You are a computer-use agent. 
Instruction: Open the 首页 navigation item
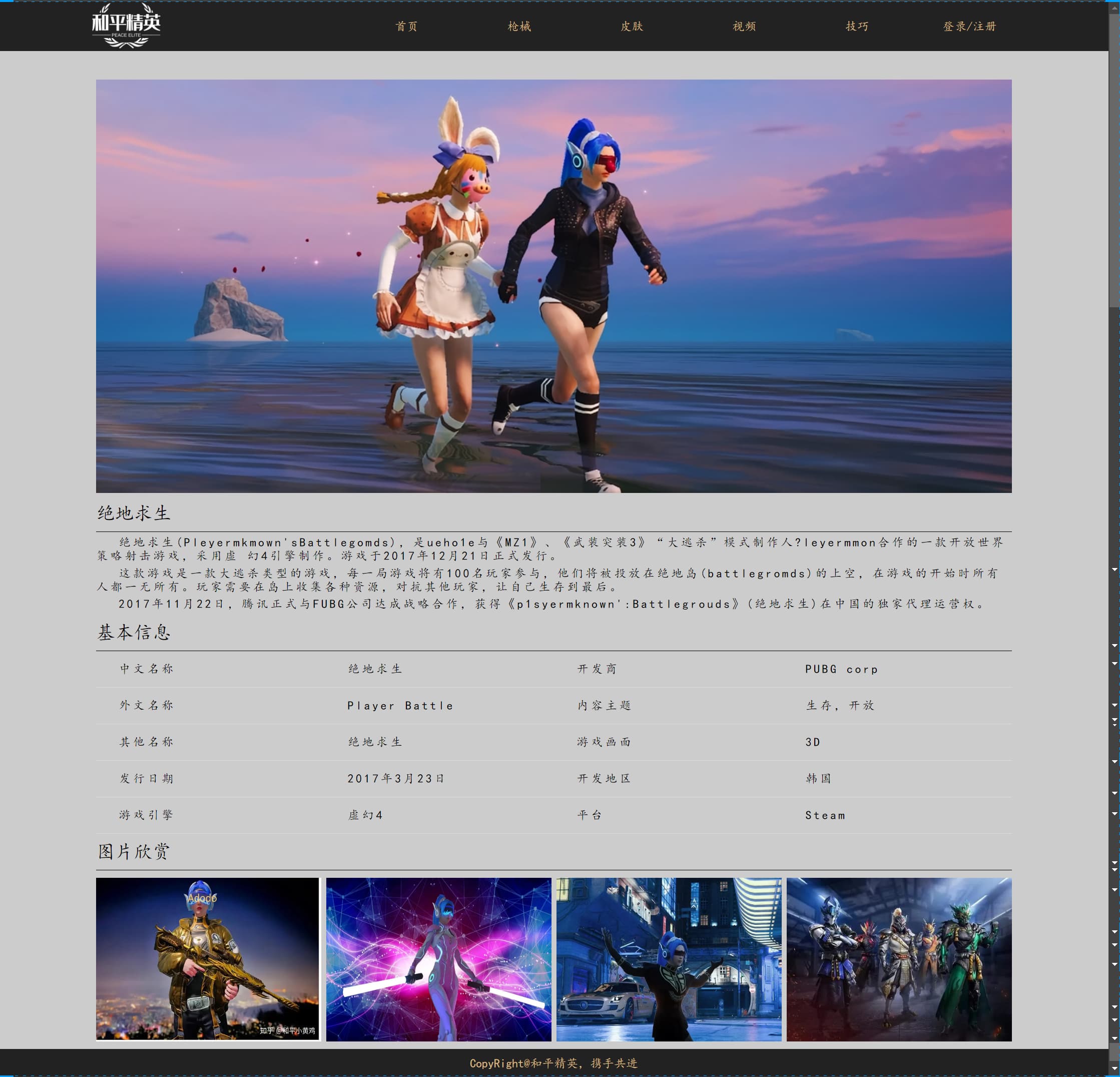407,27
